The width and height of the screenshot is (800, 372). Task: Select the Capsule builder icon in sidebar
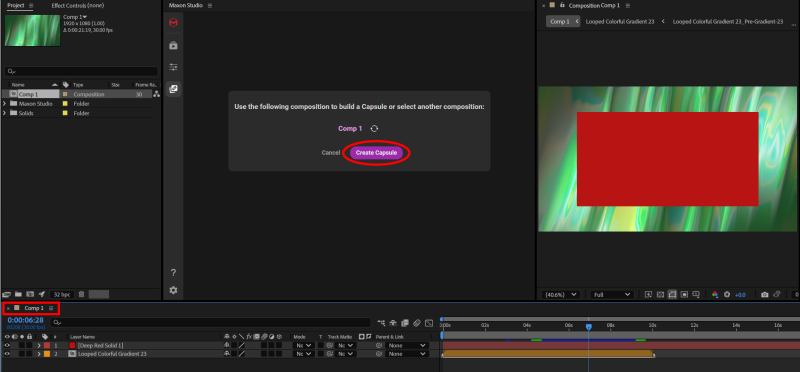[x=173, y=89]
